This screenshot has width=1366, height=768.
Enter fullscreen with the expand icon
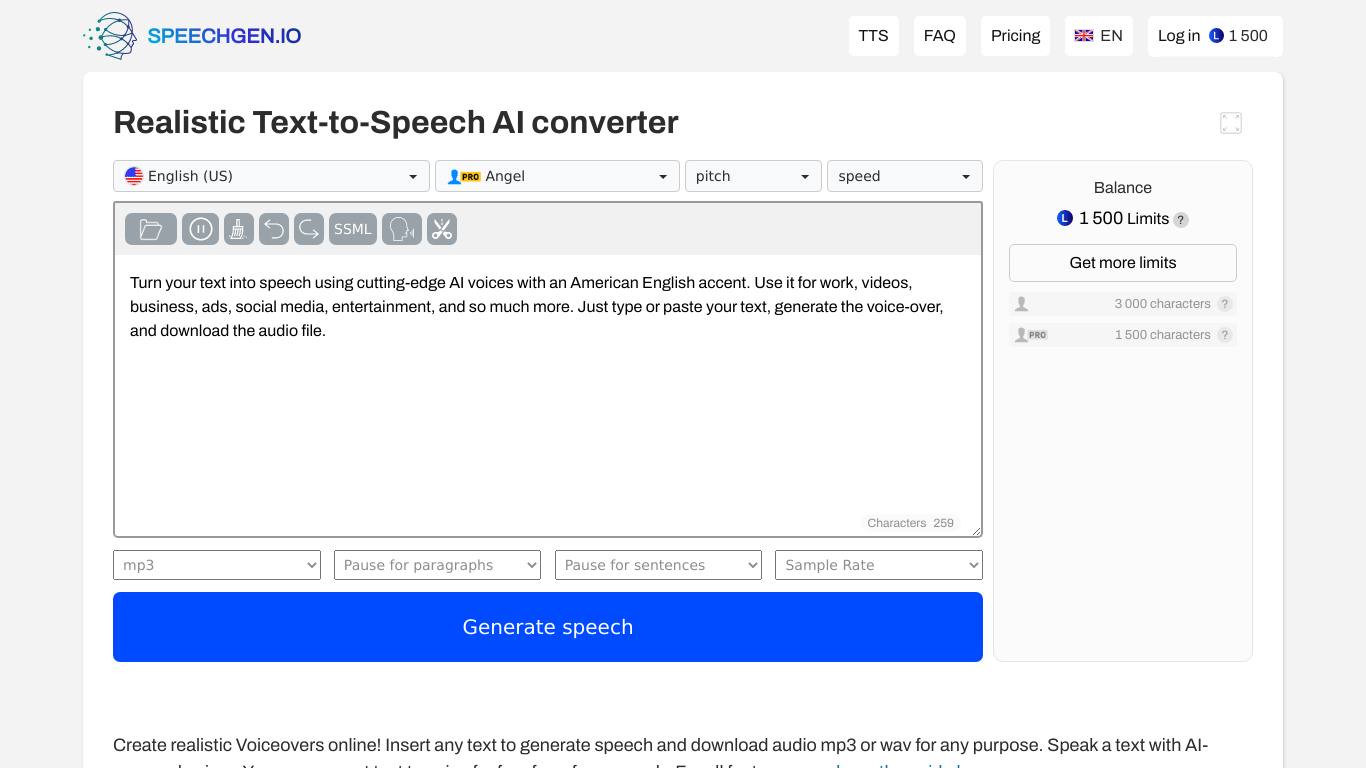[x=1231, y=123]
